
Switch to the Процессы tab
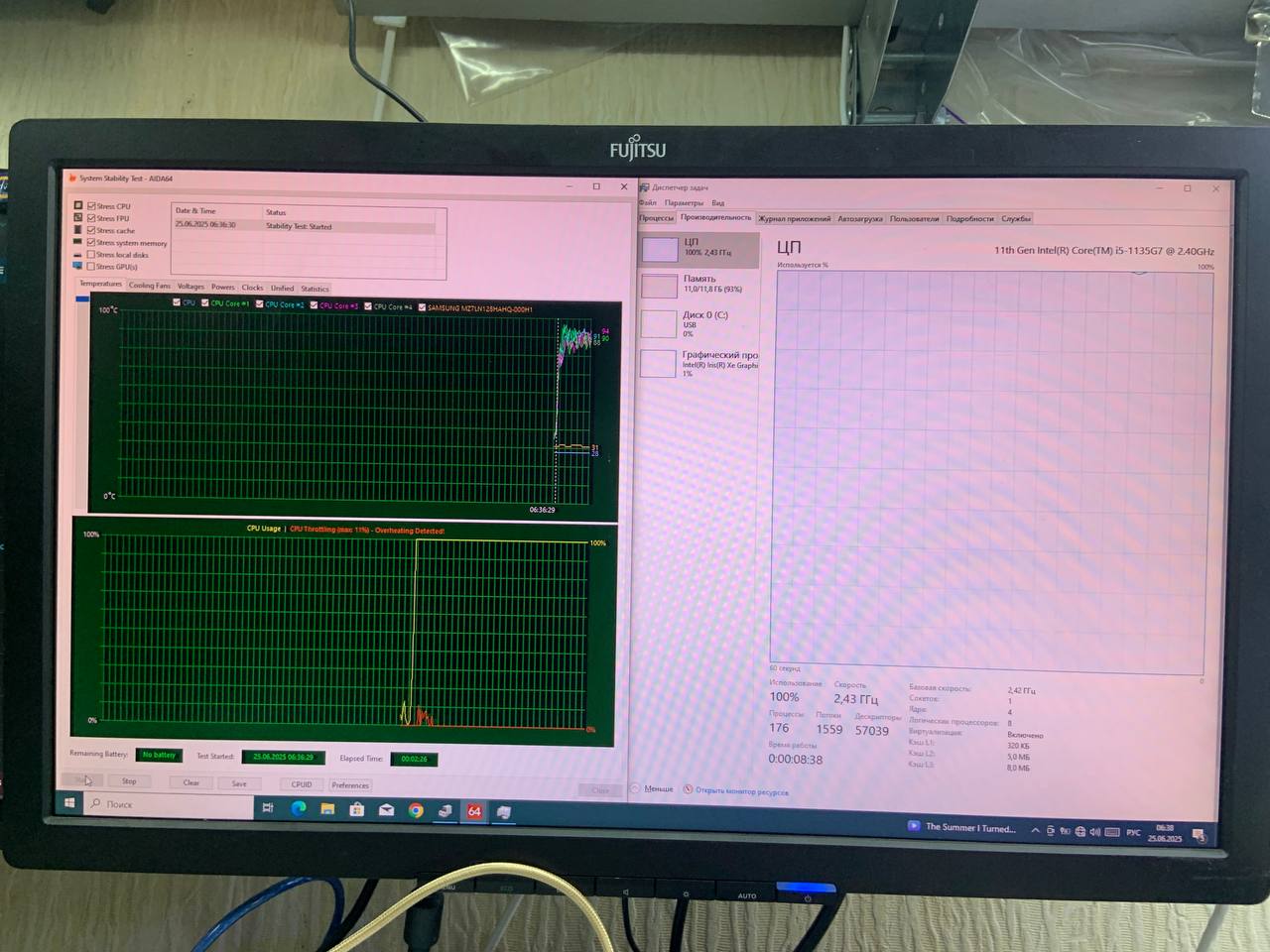point(656,217)
